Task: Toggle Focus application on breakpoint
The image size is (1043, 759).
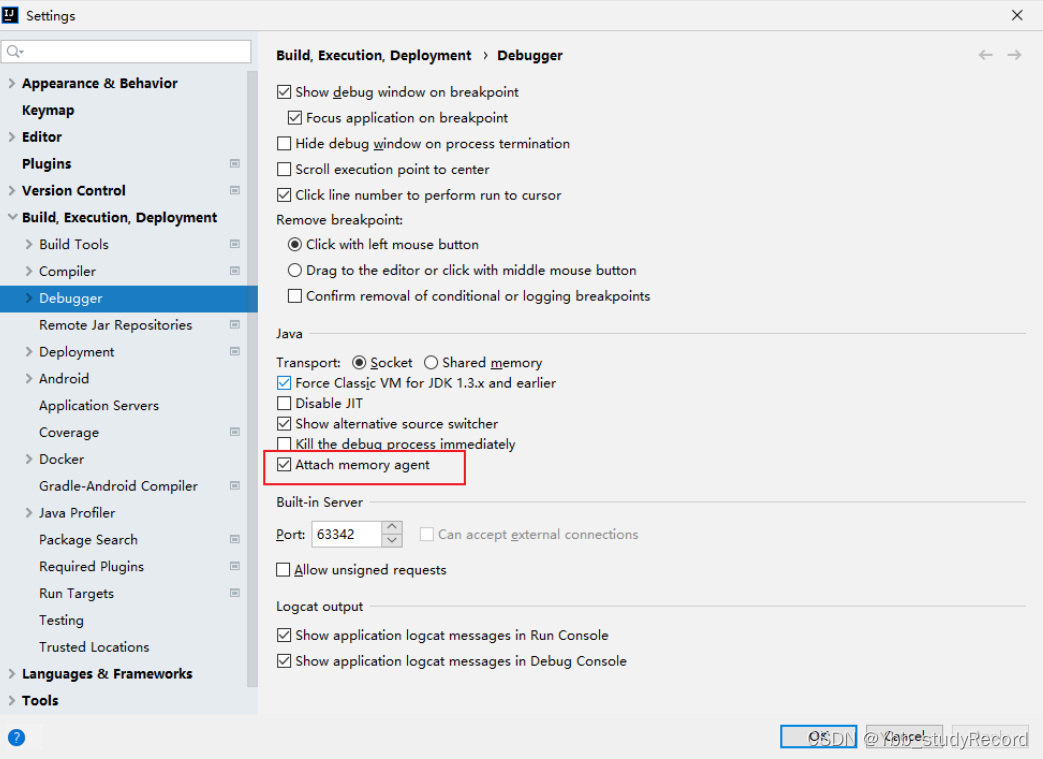Action: point(295,118)
